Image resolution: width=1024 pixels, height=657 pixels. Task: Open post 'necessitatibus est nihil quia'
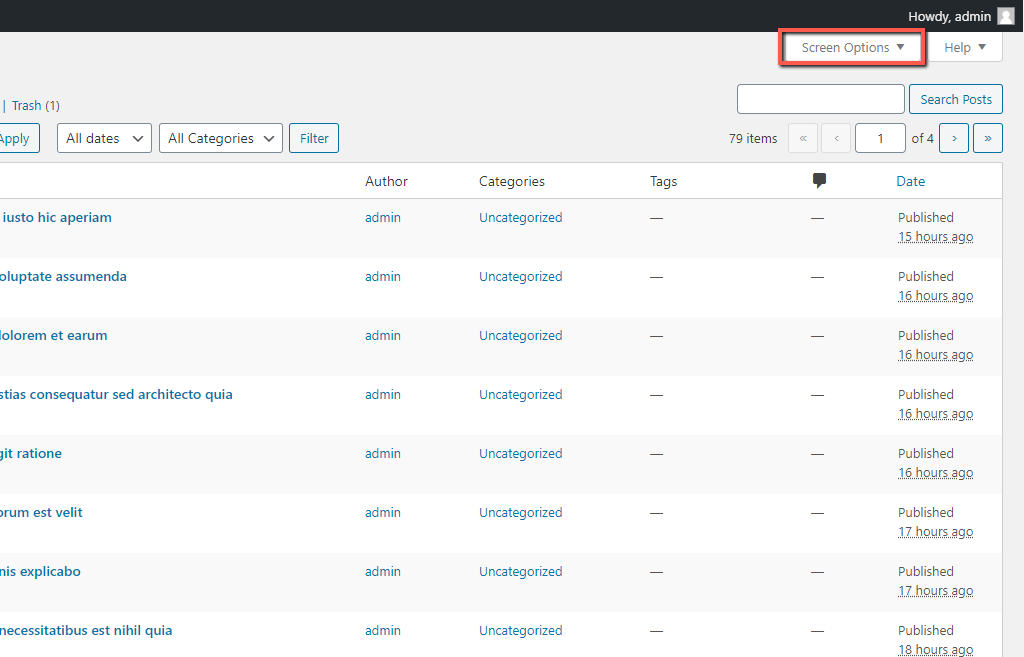[x=86, y=630]
